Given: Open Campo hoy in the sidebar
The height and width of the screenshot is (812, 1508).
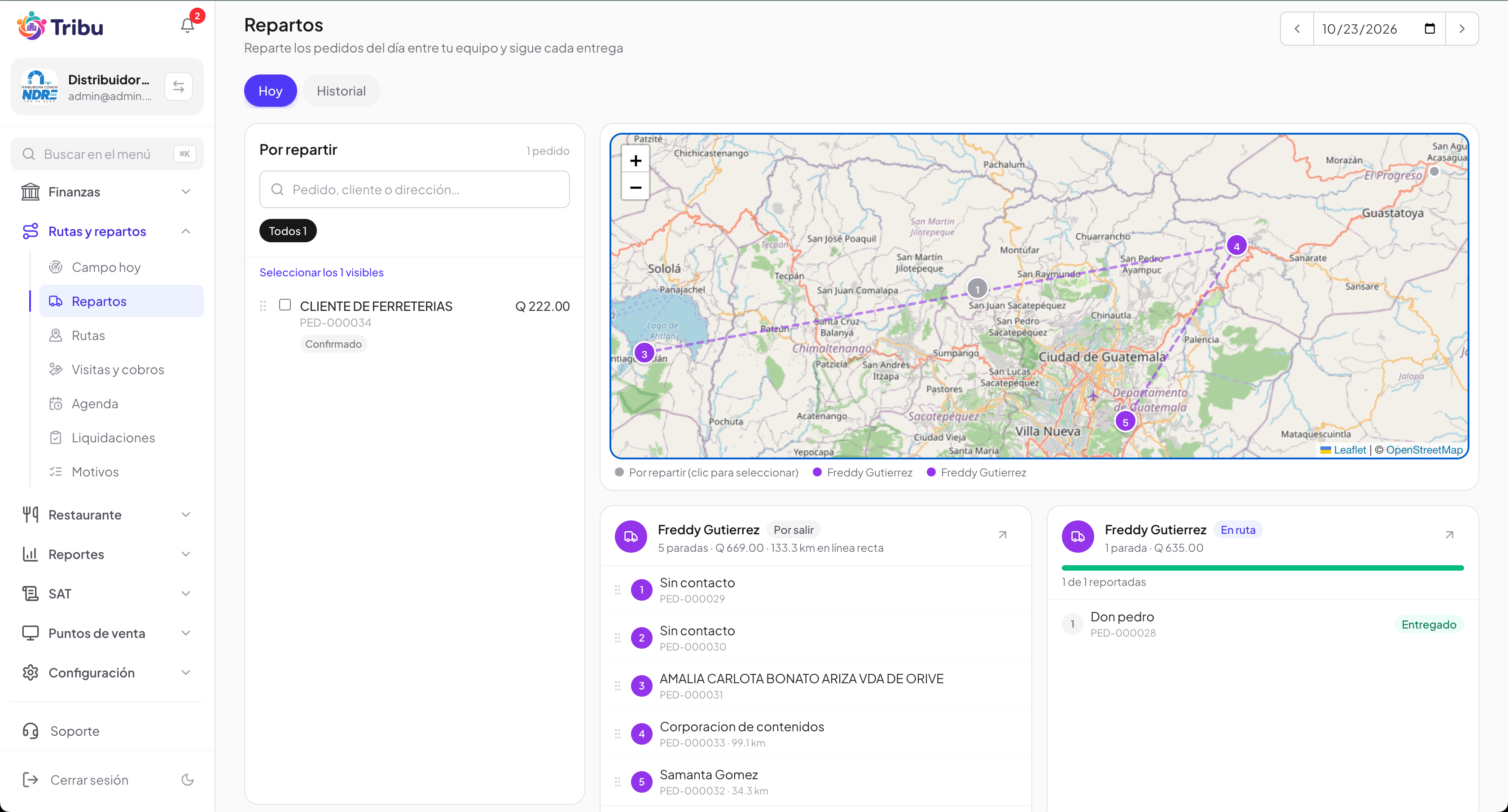Looking at the screenshot, I should click(x=121, y=267).
